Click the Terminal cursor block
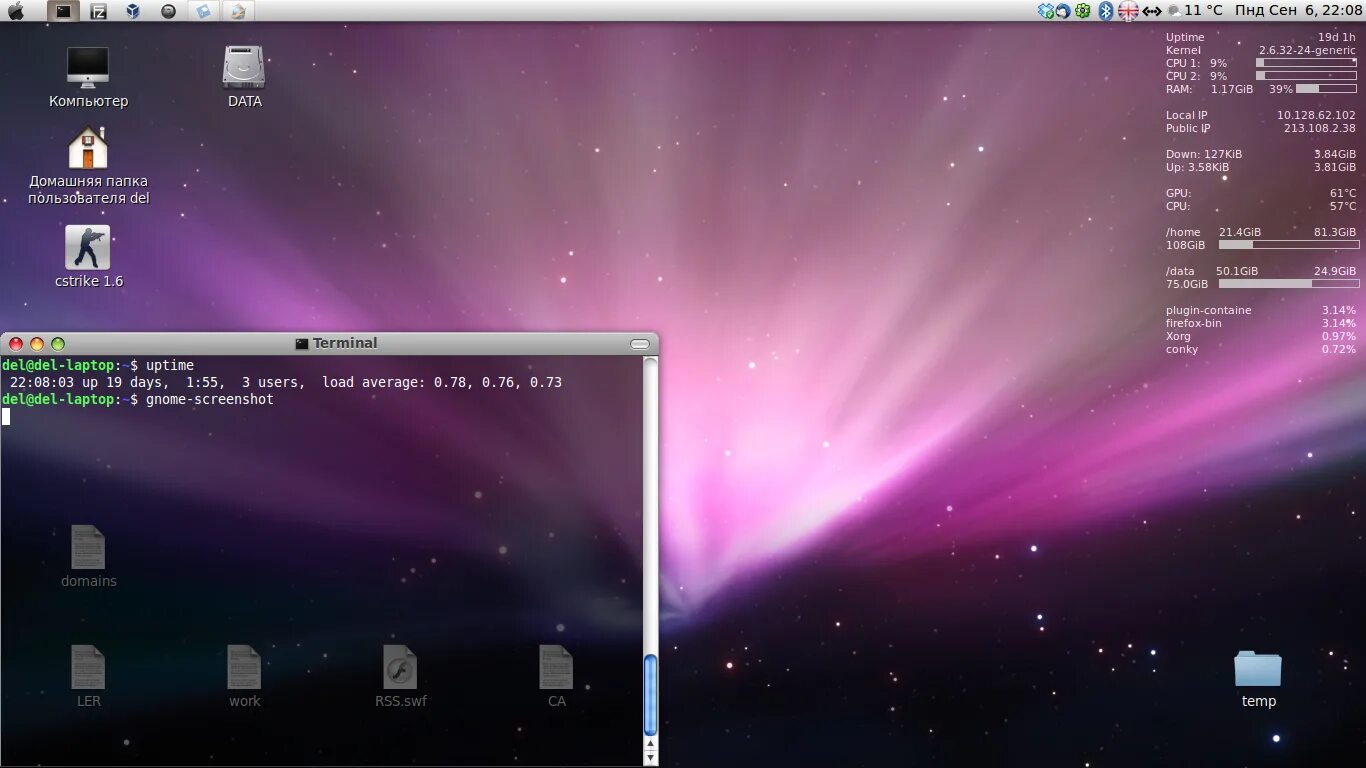 pos(6,416)
